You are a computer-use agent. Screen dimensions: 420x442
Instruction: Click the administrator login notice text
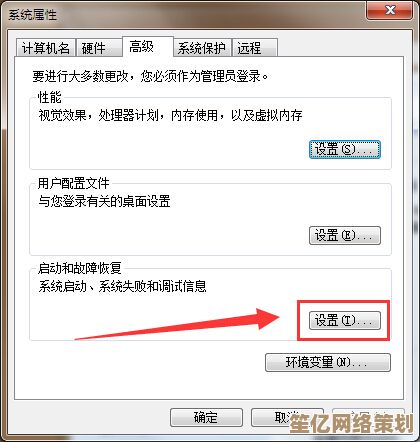(x=150, y=77)
